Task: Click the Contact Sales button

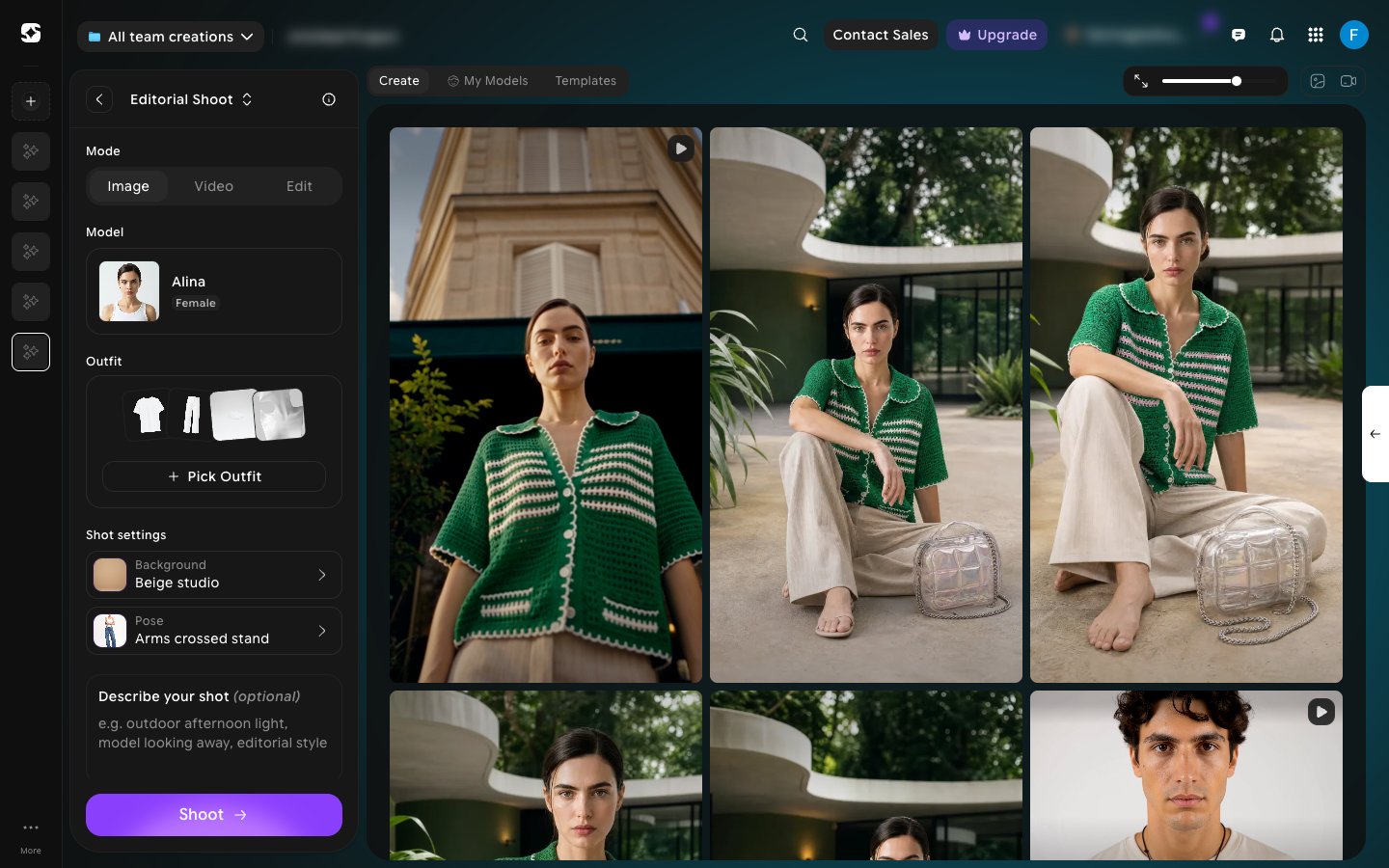Action: coord(881,35)
